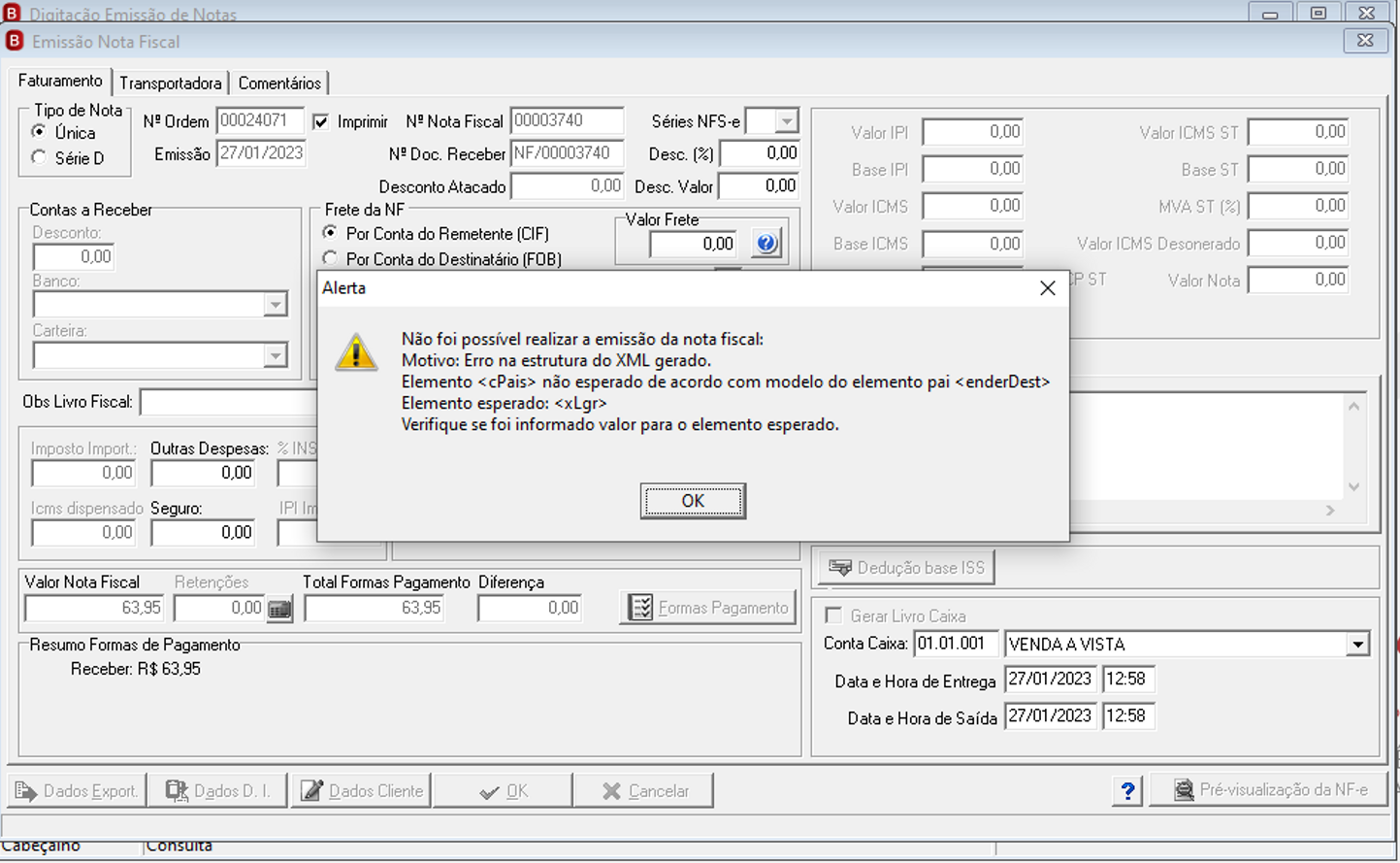Click the Desc. Valor field
Screen dimensions: 1400x863
pos(759,186)
